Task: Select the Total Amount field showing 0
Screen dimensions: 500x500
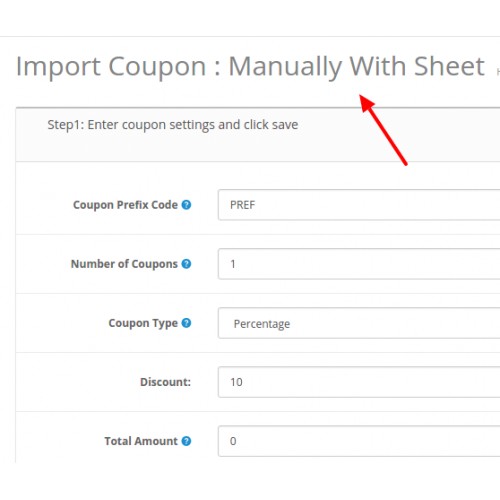Action: coord(359,441)
